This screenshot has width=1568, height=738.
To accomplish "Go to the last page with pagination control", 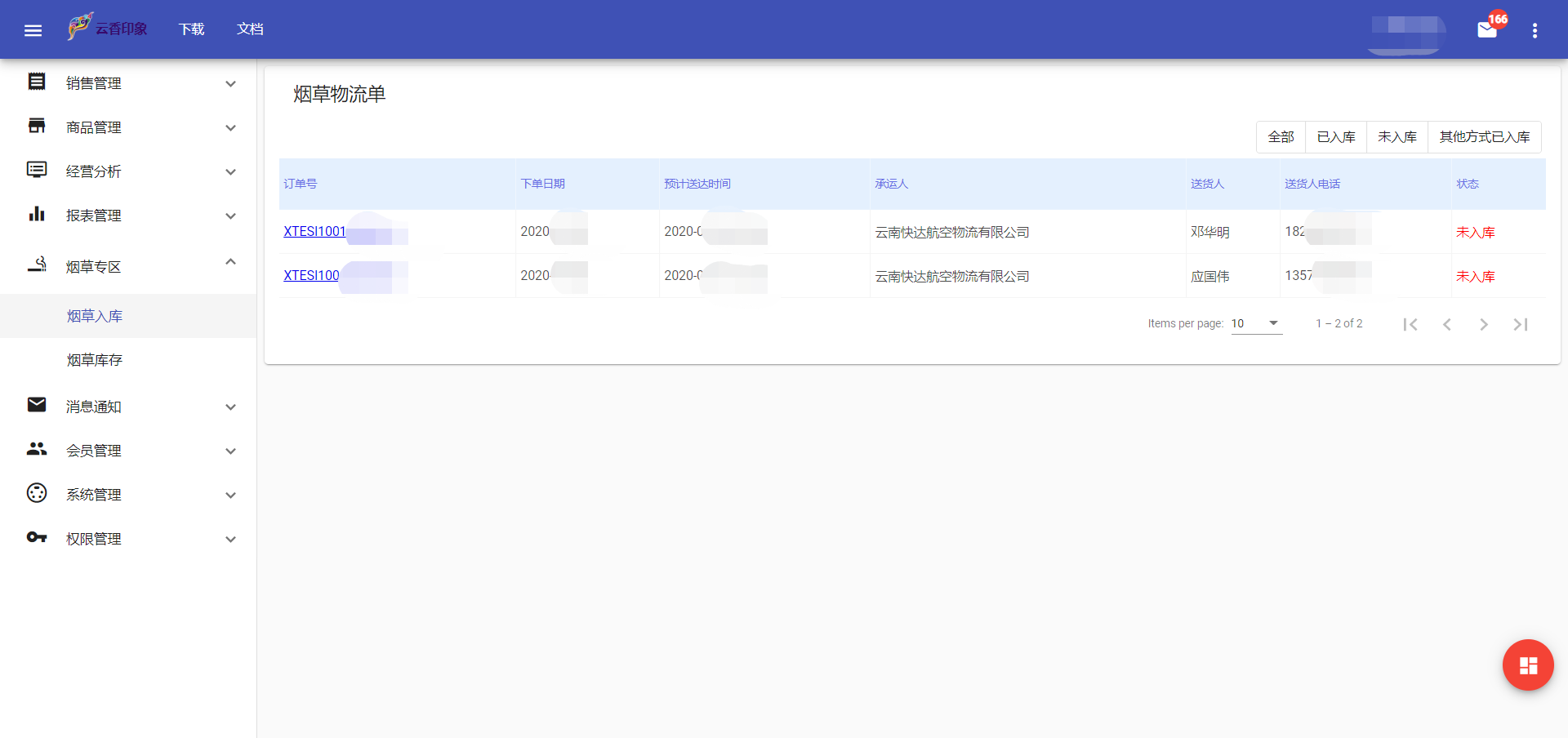I will [1520, 324].
